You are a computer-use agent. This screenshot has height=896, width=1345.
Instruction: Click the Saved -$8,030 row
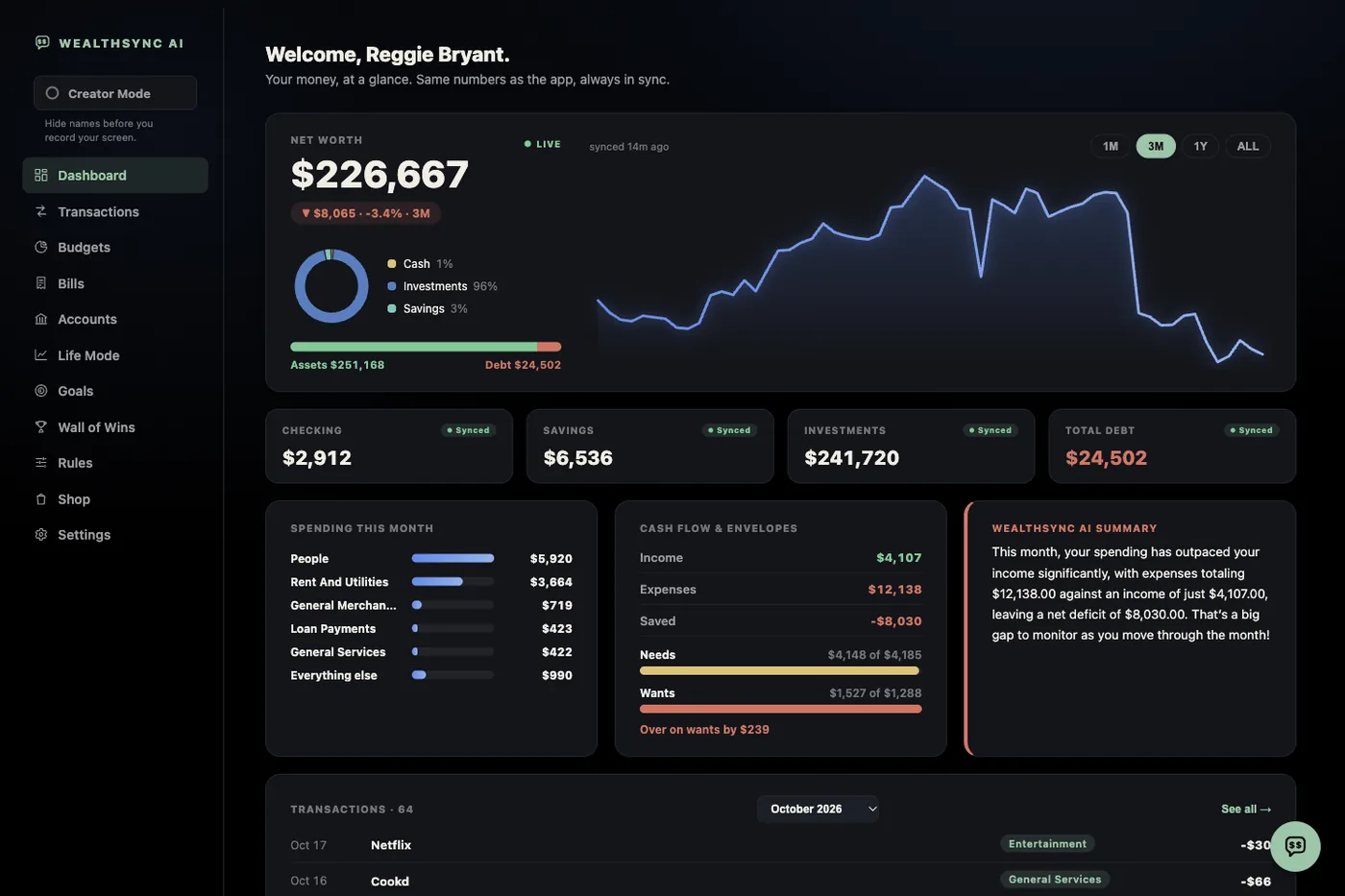780,621
